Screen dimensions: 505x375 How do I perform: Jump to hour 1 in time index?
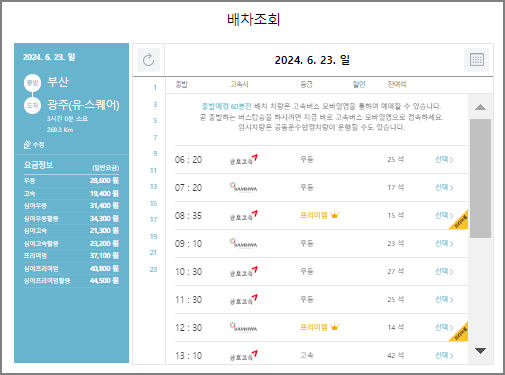(155, 88)
